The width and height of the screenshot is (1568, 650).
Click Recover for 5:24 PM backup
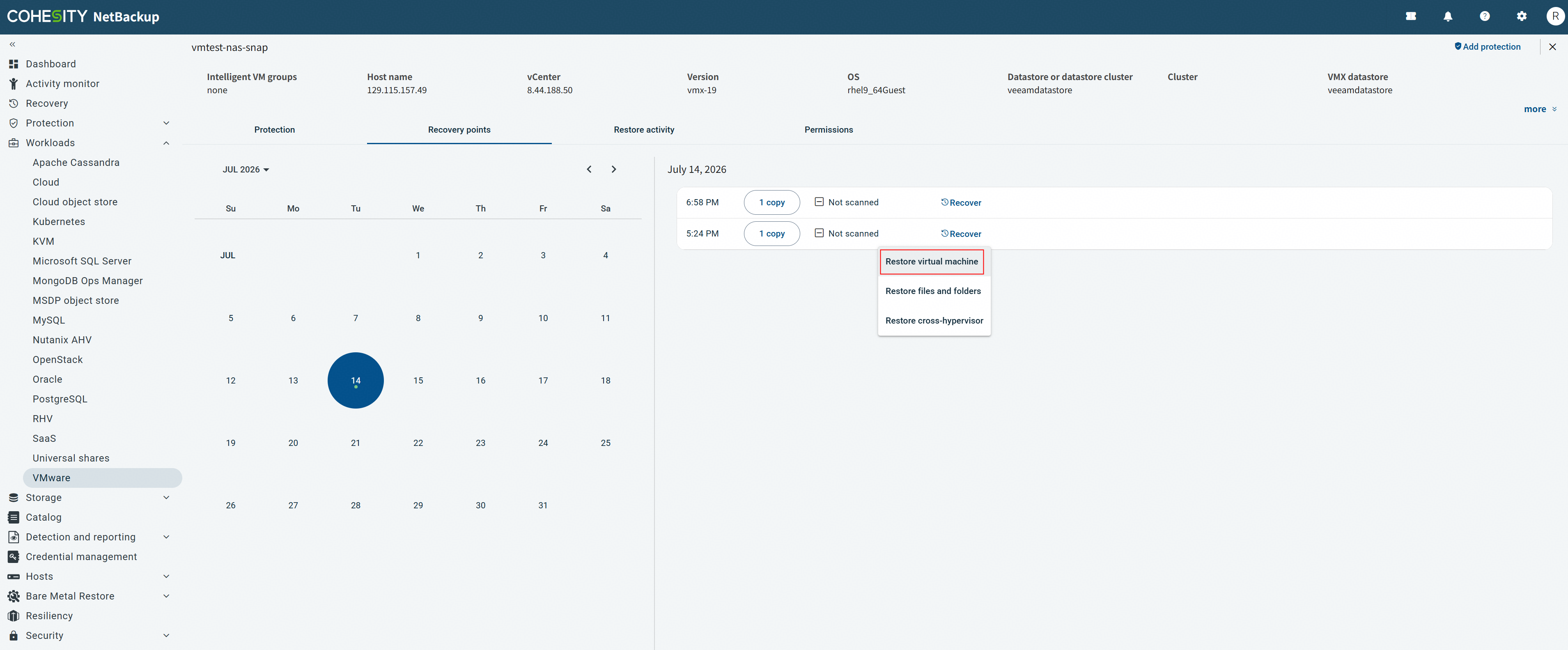(x=960, y=234)
